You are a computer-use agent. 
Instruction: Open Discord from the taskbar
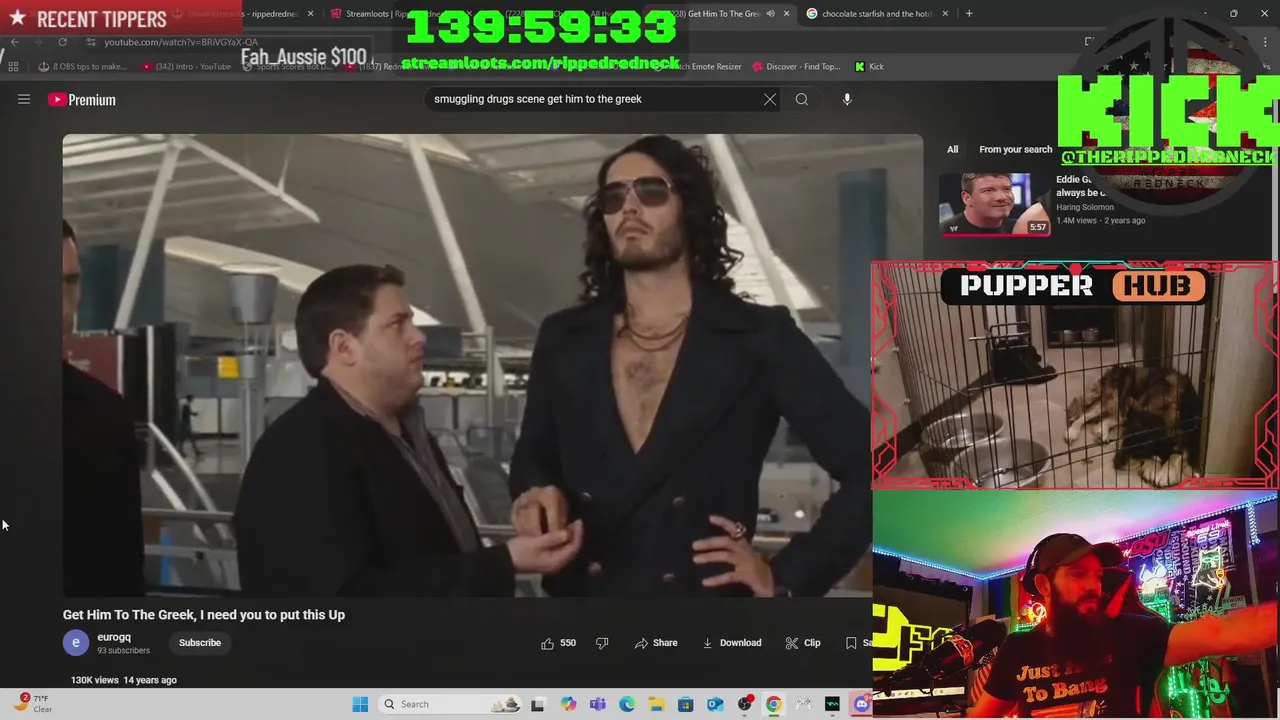pyautogui.click(x=861, y=704)
